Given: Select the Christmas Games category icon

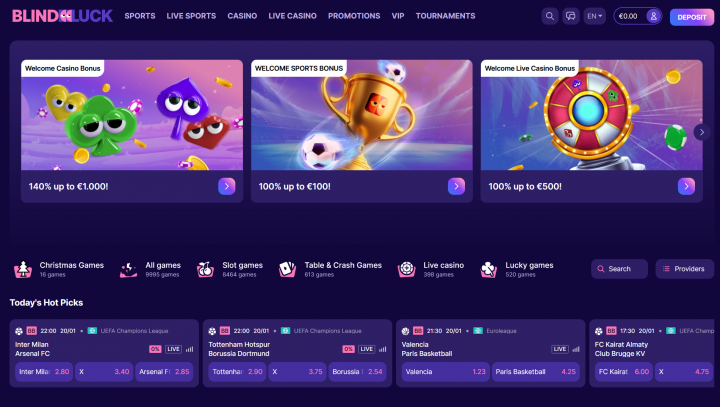Looking at the screenshot, I should point(22,269).
